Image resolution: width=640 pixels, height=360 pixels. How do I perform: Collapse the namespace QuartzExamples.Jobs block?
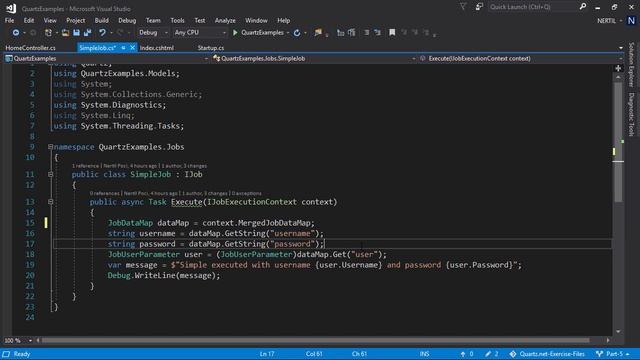(50, 147)
